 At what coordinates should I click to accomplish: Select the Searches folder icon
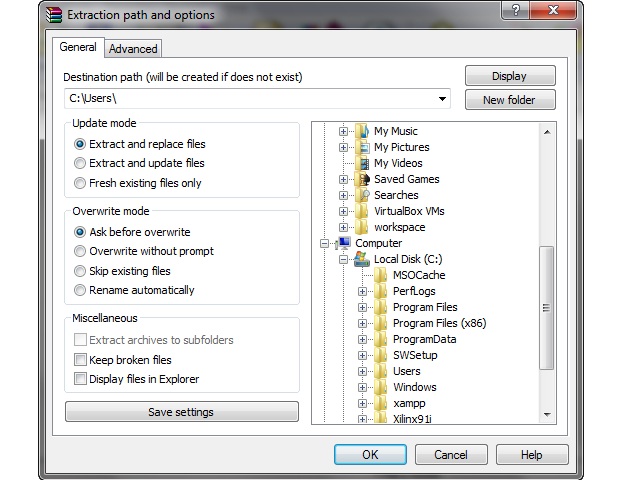[362, 195]
